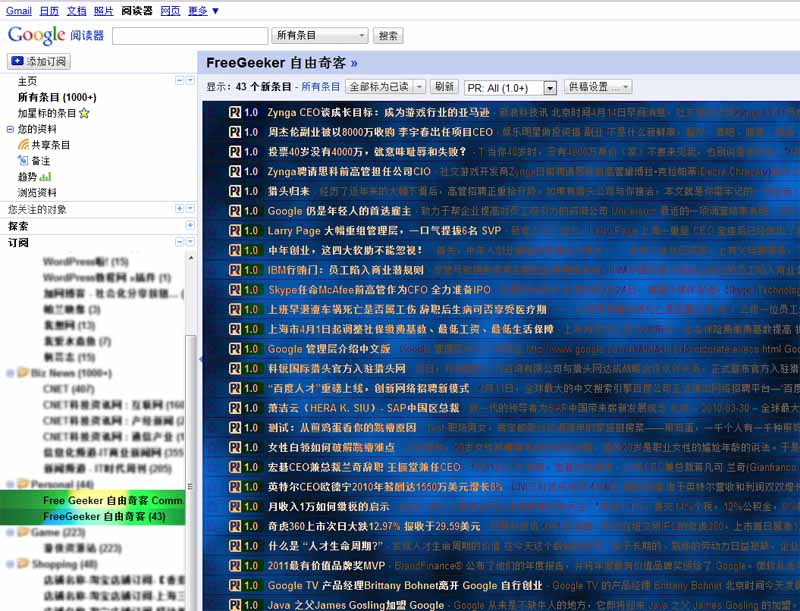The width and height of the screenshot is (800, 611).
Task: Open the arrow next to 全部标为已读
Action: [419, 87]
